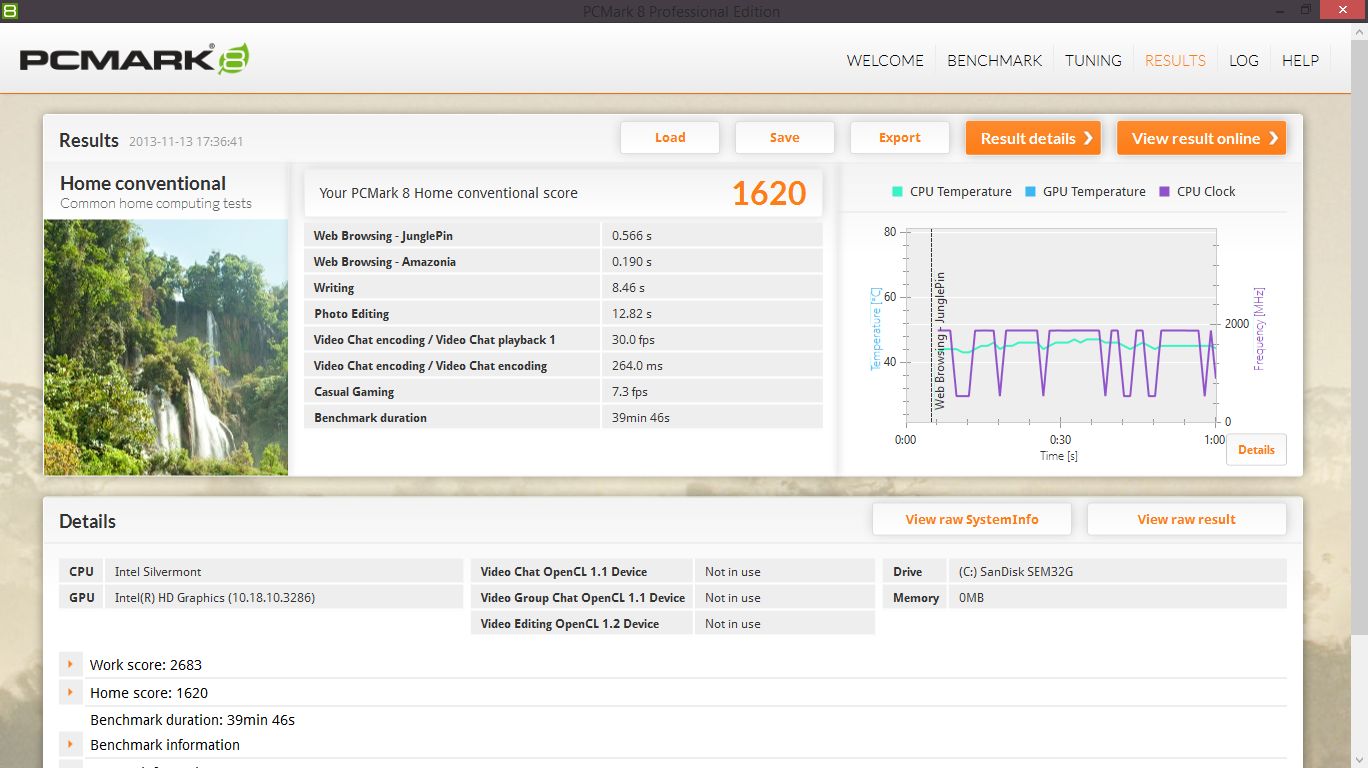1368x768 pixels.
Task: Click View raw SystemInfo
Action: pos(972,519)
